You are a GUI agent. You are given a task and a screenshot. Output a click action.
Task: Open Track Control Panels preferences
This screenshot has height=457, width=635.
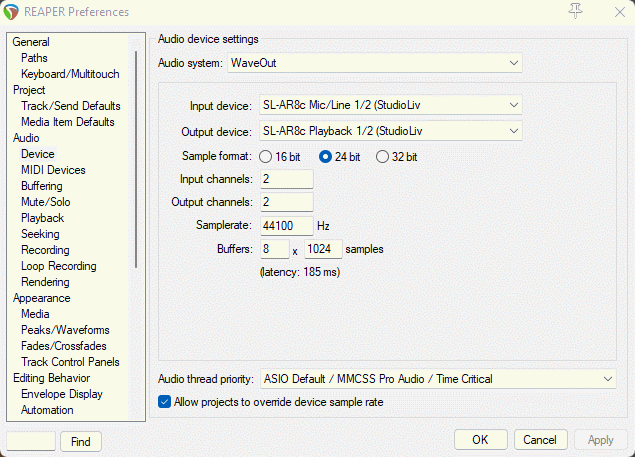(x=70, y=362)
